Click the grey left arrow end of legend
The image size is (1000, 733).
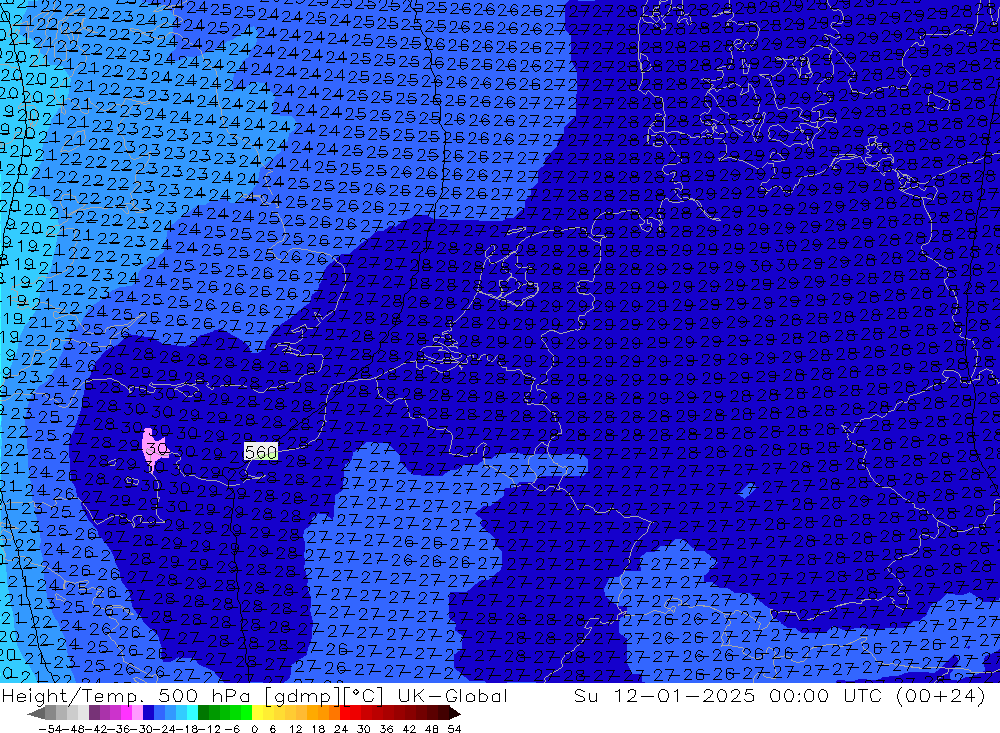tap(36, 713)
